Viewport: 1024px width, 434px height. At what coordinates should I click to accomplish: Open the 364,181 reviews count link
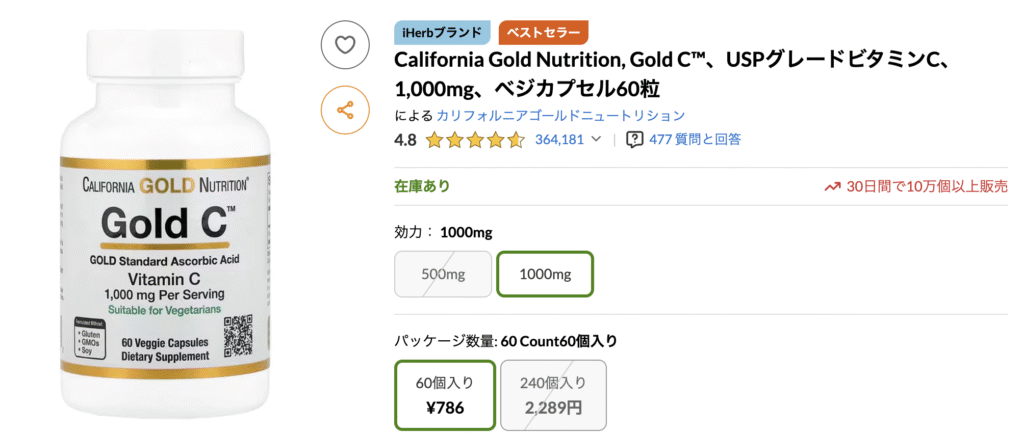[559, 140]
